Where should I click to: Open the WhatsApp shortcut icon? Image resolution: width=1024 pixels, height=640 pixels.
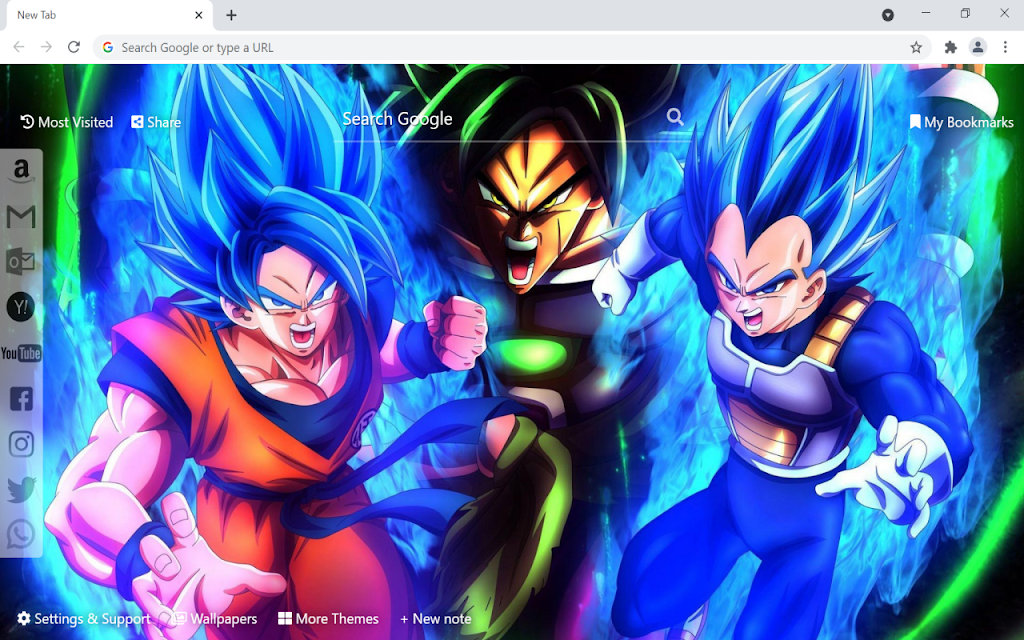click(x=21, y=534)
